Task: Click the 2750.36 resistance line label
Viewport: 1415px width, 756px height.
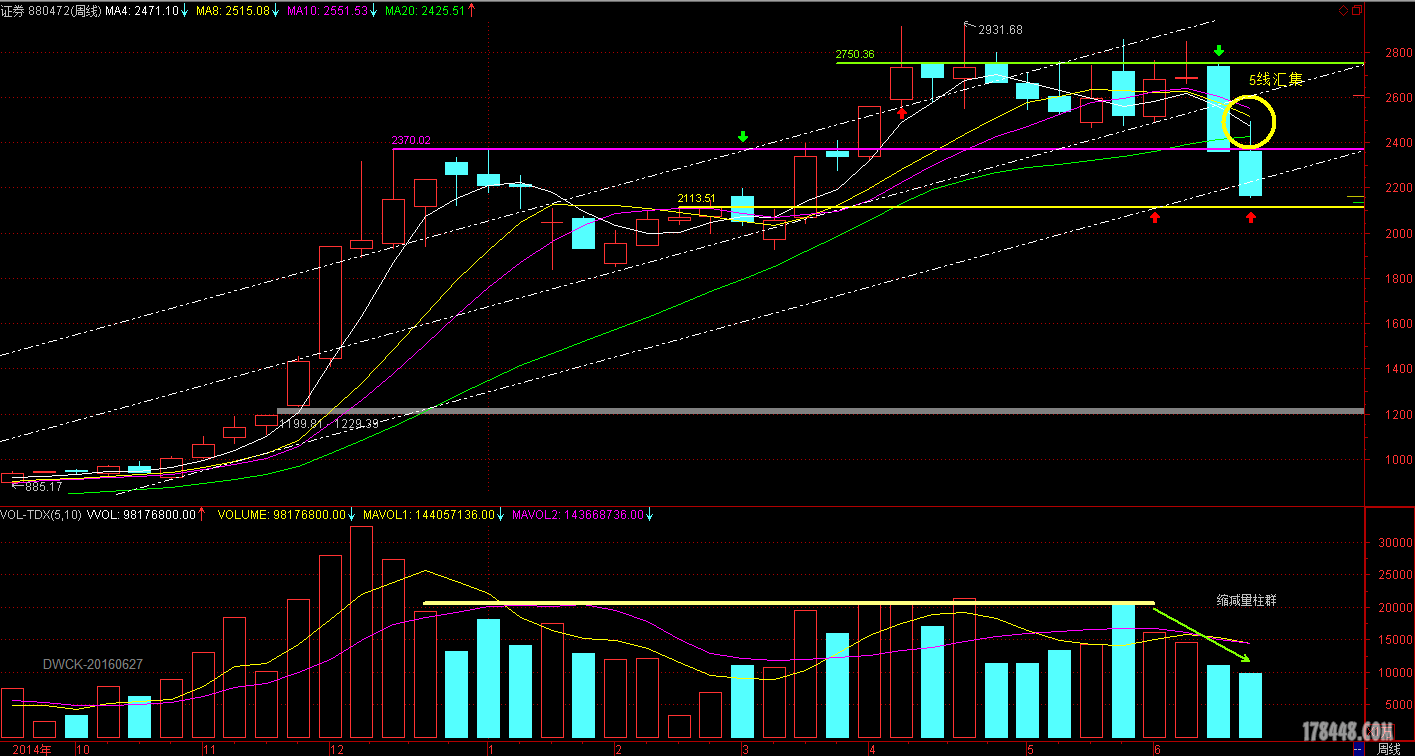Action: [x=854, y=54]
